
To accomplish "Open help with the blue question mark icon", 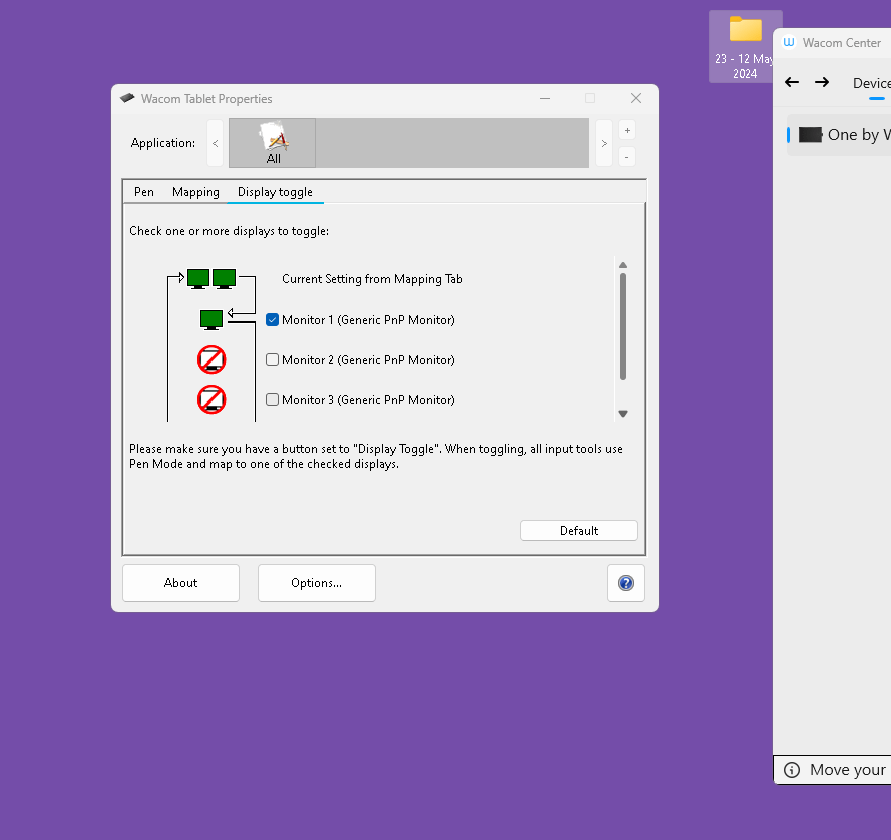I will tap(626, 583).
